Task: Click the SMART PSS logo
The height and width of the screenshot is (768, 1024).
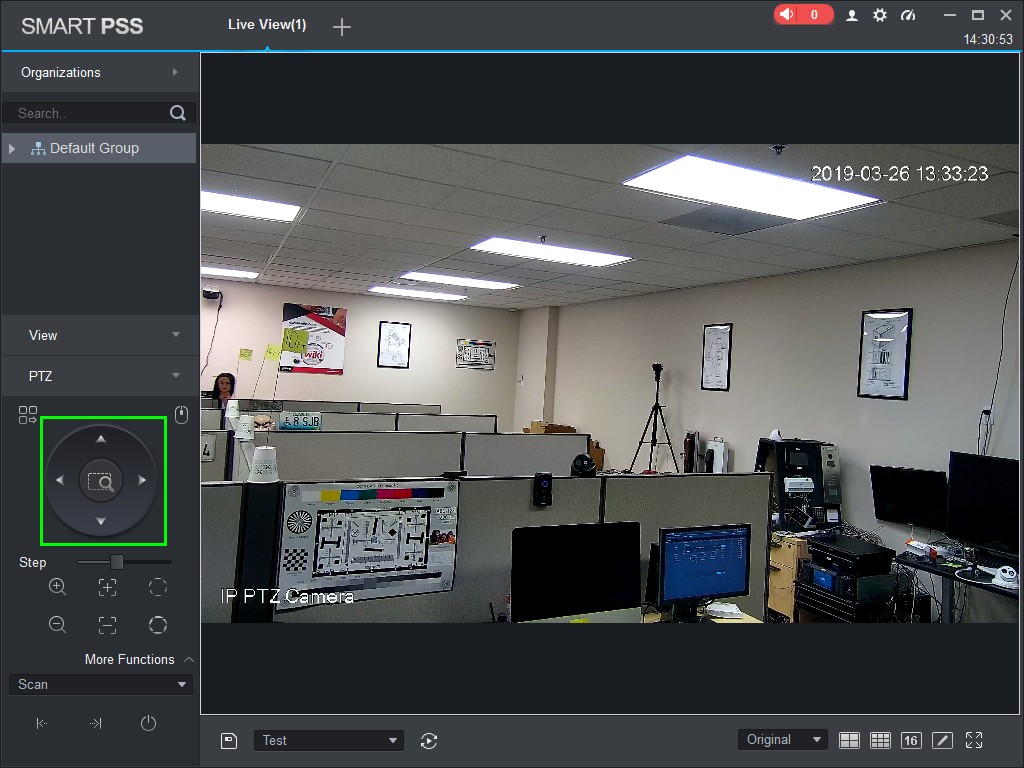Action: [x=82, y=26]
